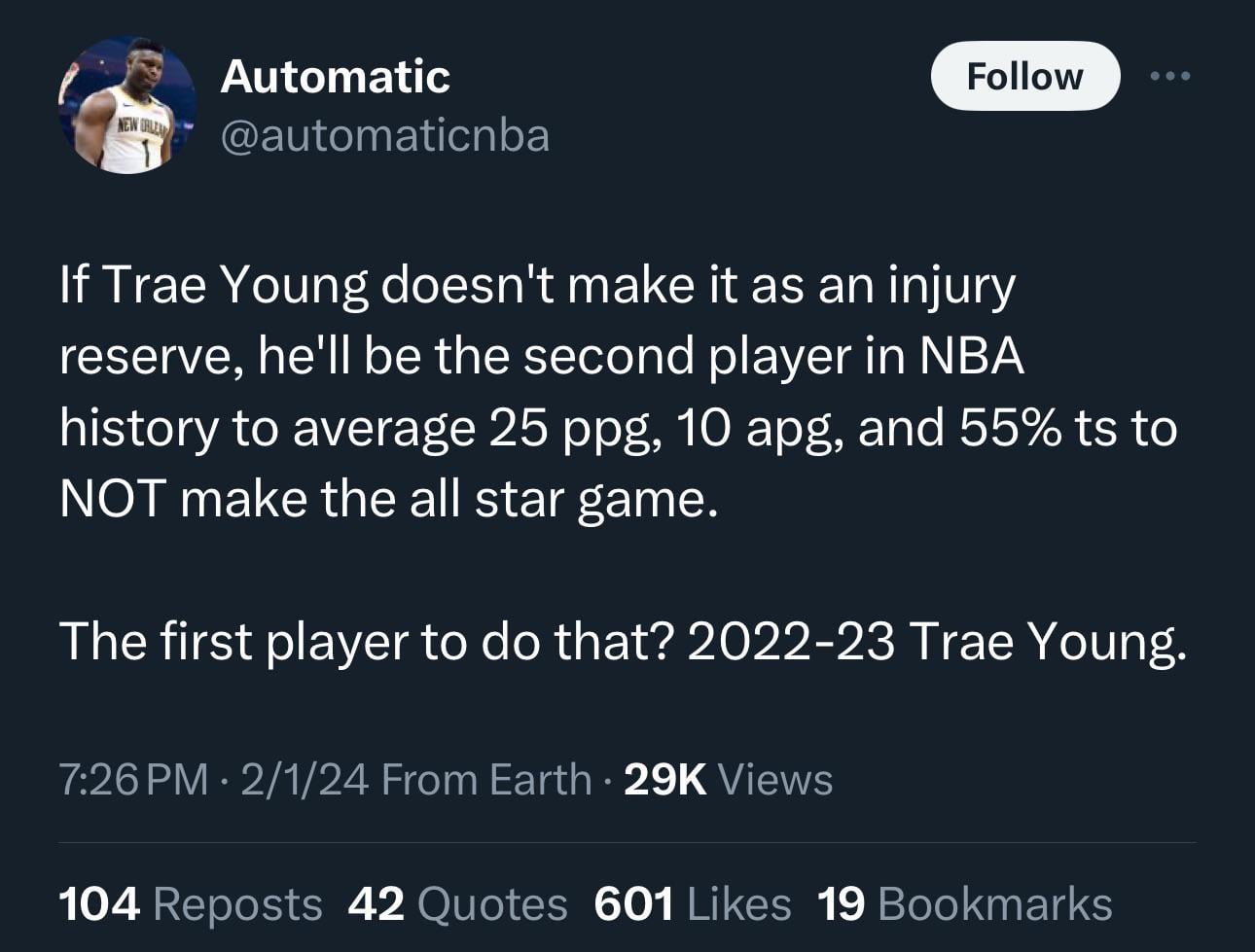This screenshot has width=1255, height=952.
Task: Click the 19 Bookmarks count
Action: pyautogui.click(x=964, y=903)
